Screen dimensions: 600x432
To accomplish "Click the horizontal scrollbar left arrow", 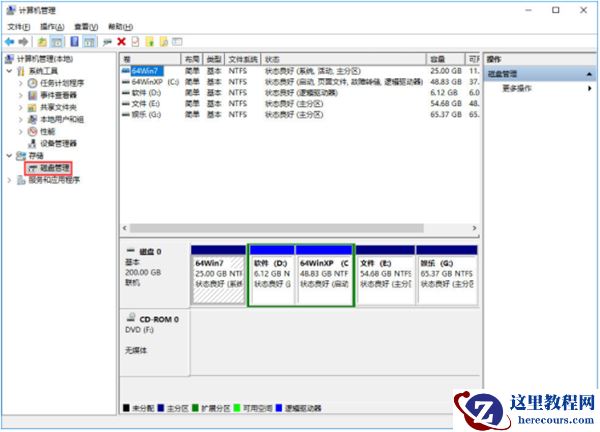I will click(x=125, y=228).
